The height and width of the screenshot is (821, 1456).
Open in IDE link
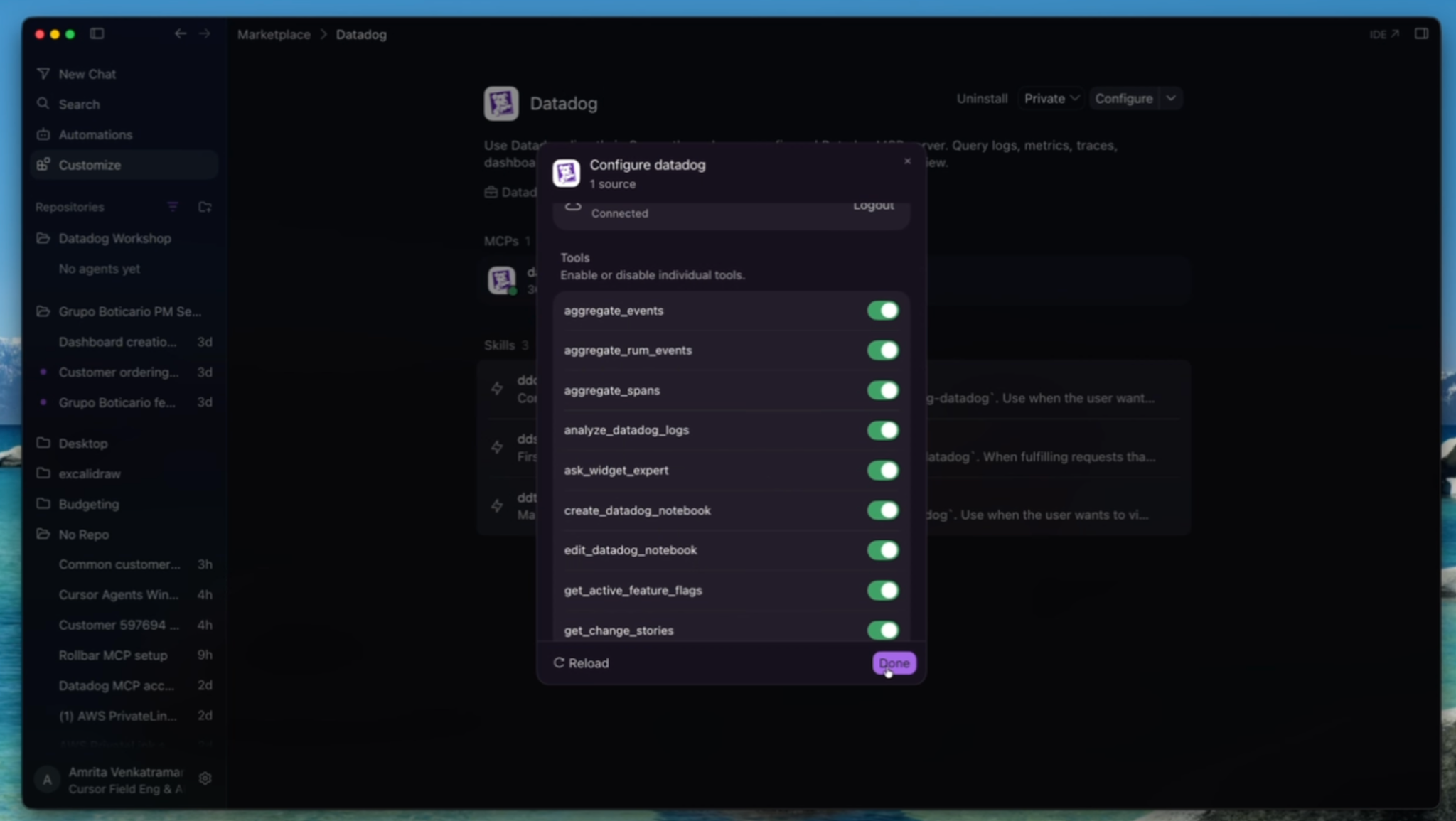pyautogui.click(x=1383, y=34)
